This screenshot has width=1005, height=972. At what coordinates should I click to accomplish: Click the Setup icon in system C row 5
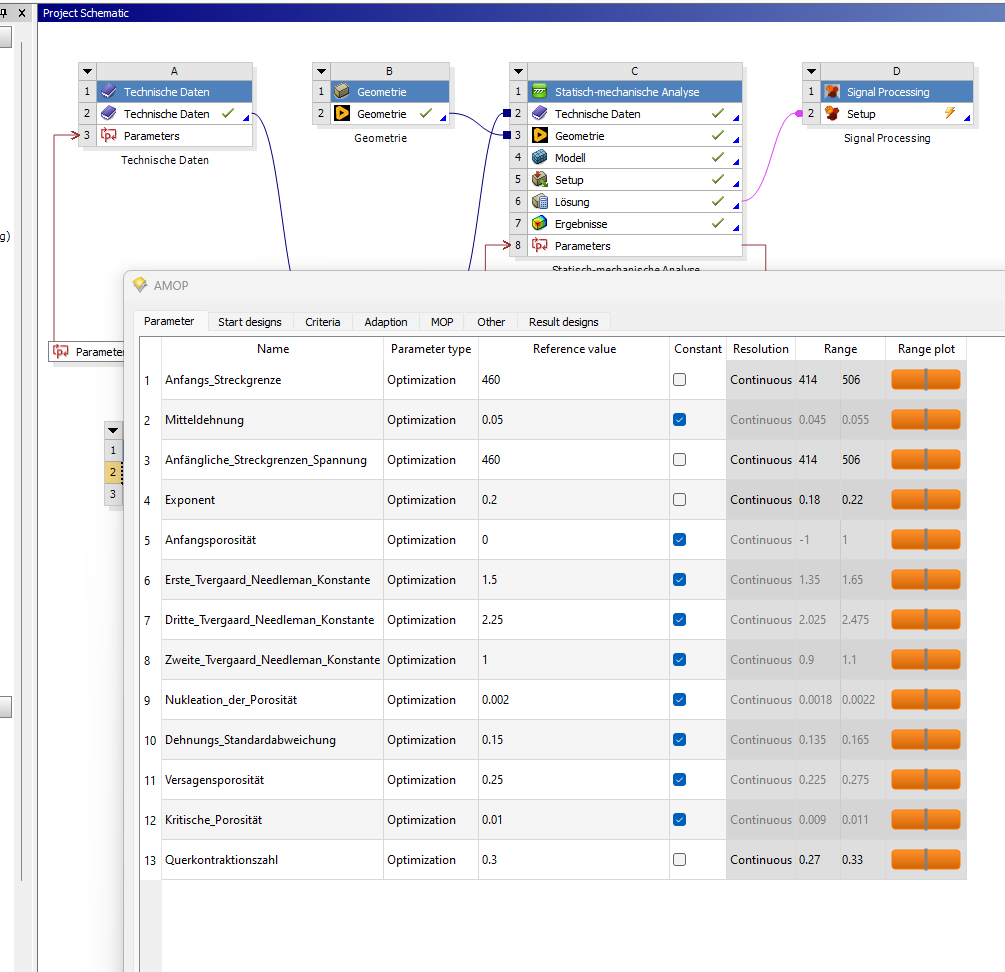[540, 179]
